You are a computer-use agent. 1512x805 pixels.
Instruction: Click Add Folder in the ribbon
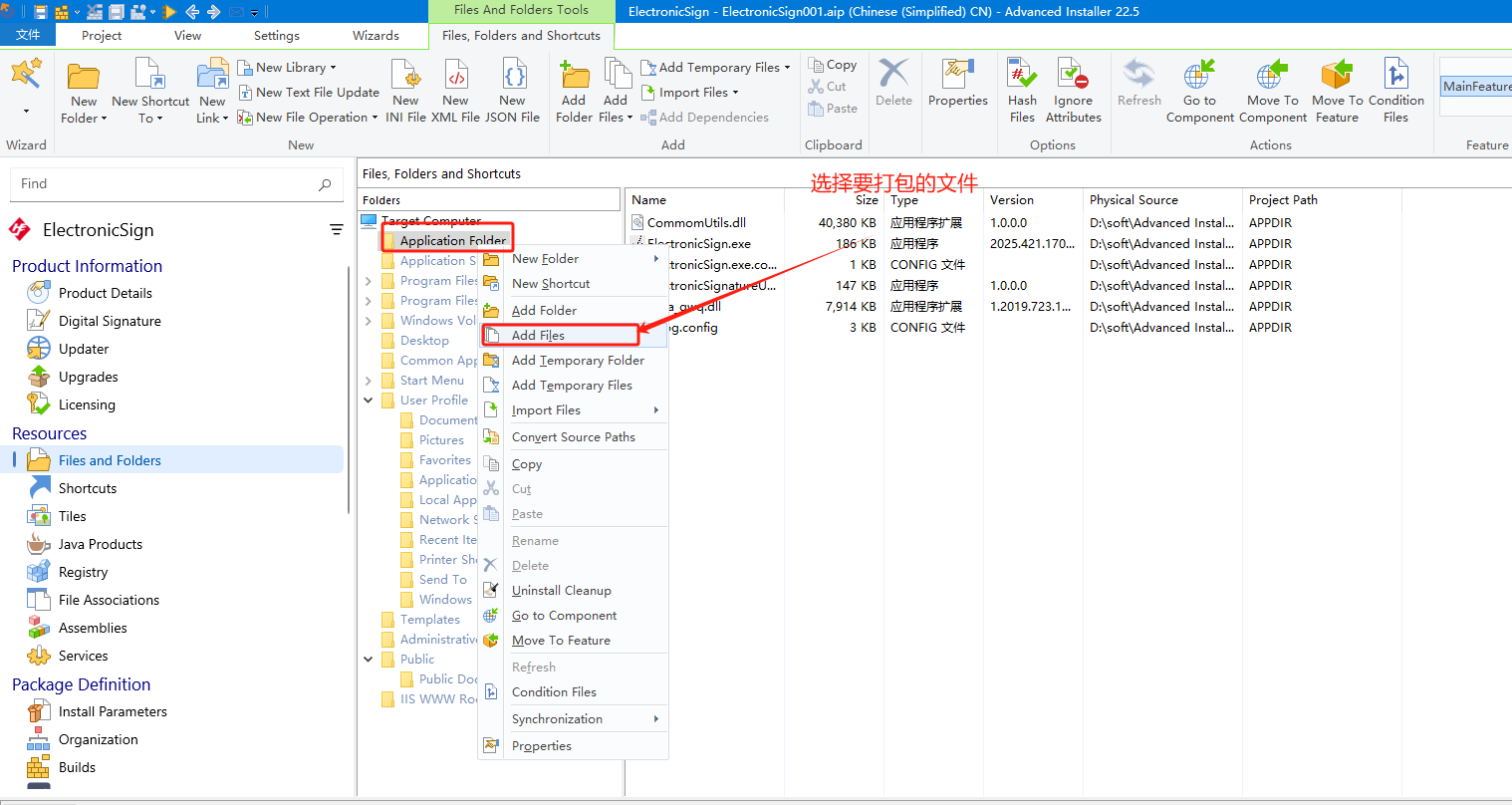(x=574, y=92)
